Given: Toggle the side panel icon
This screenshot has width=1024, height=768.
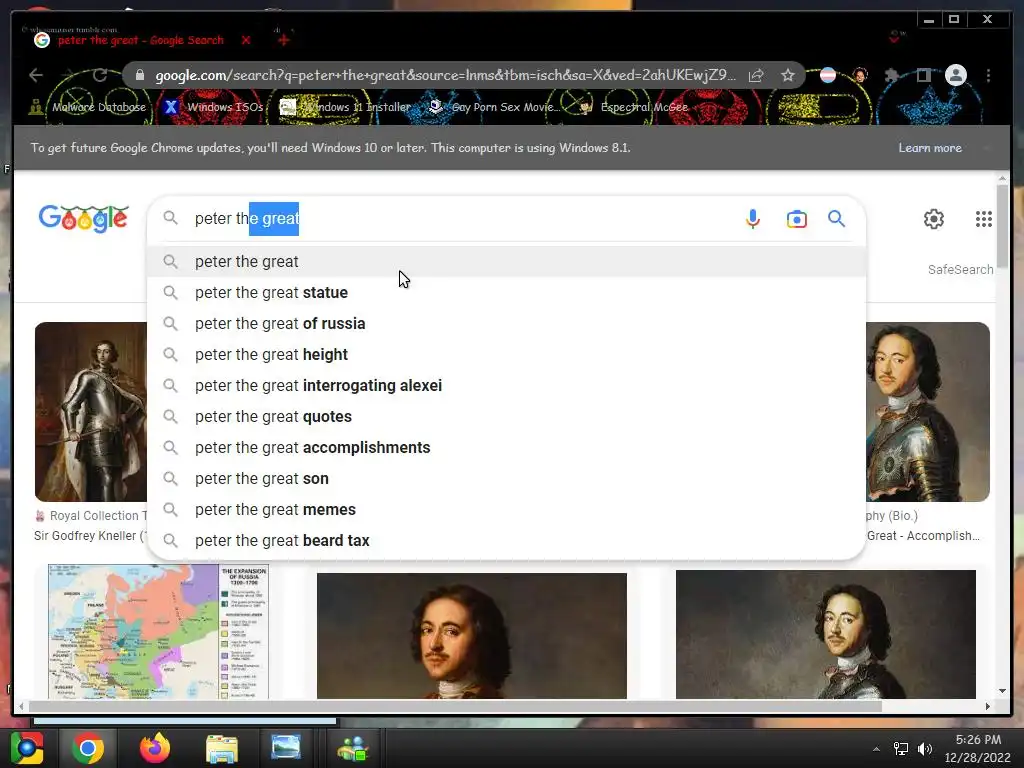Looking at the screenshot, I should [x=923, y=76].
